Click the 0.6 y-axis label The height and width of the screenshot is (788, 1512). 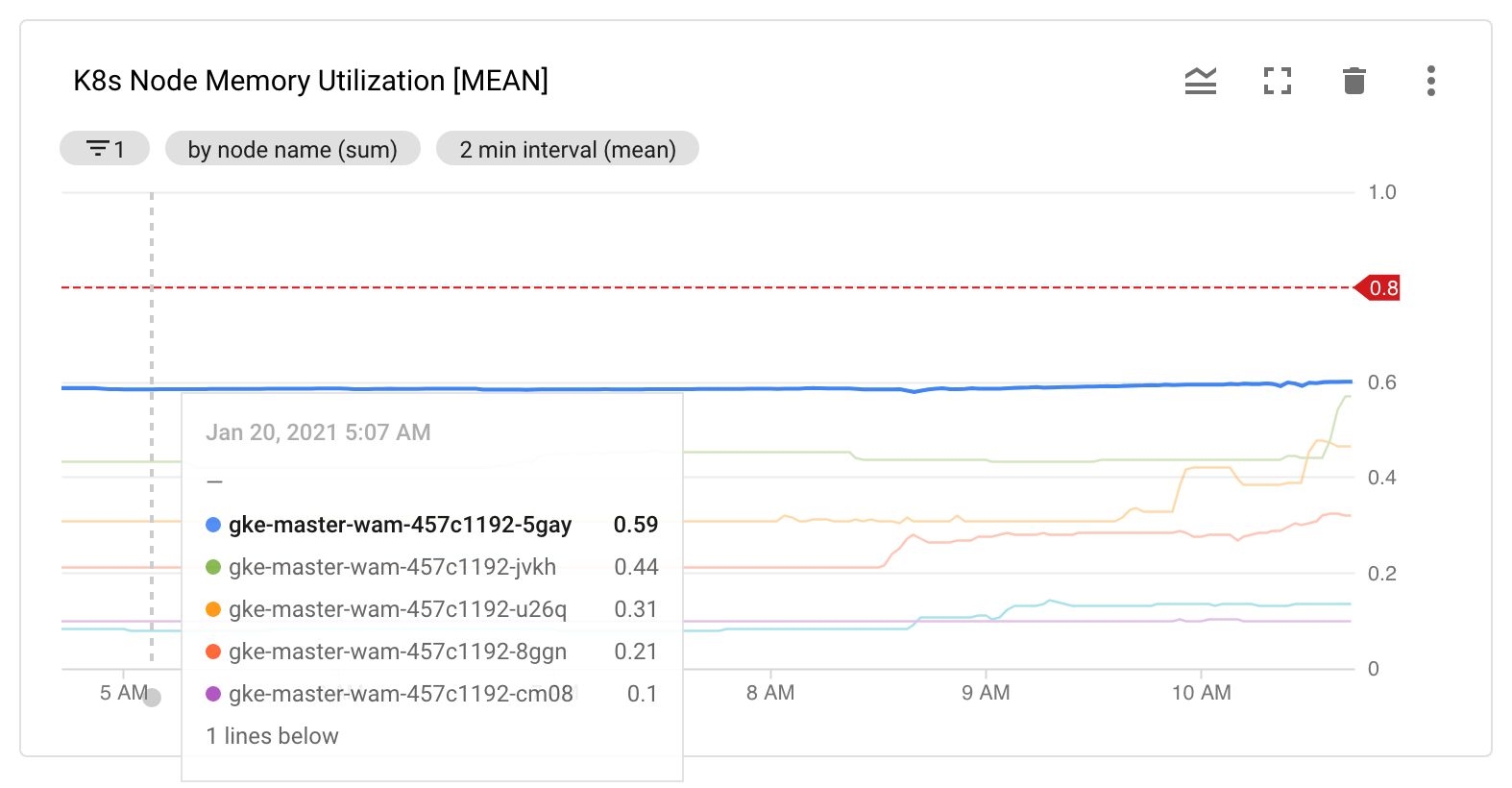tap(1382, 382)
